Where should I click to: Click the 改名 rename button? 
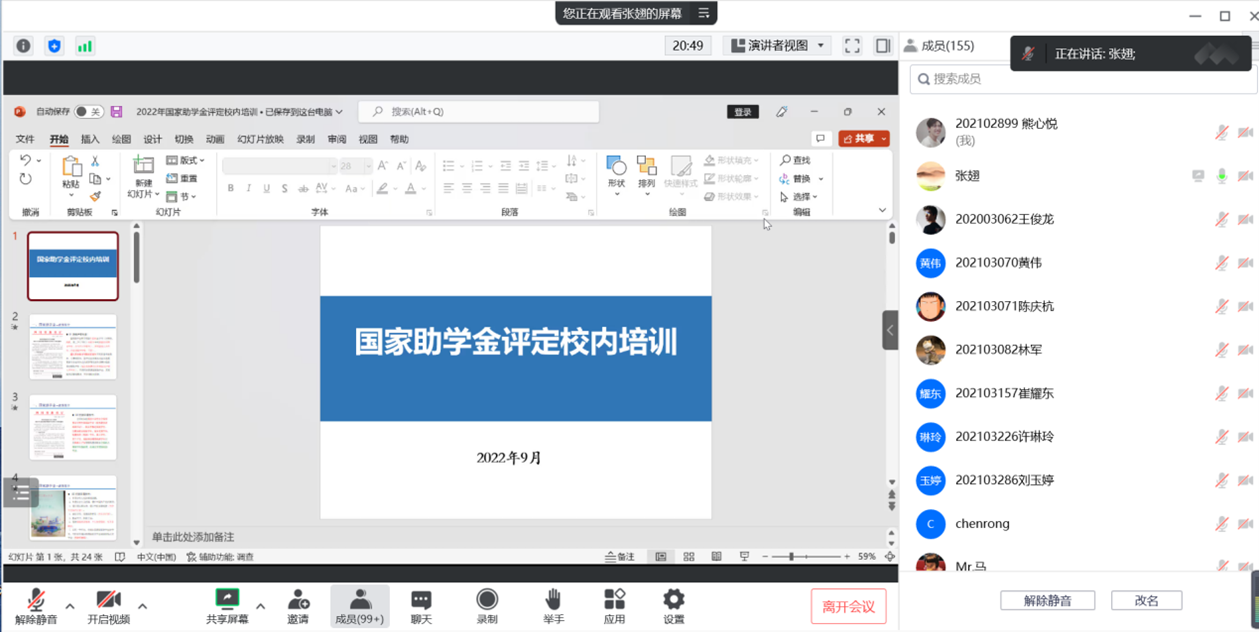[x=1146, y=601]
